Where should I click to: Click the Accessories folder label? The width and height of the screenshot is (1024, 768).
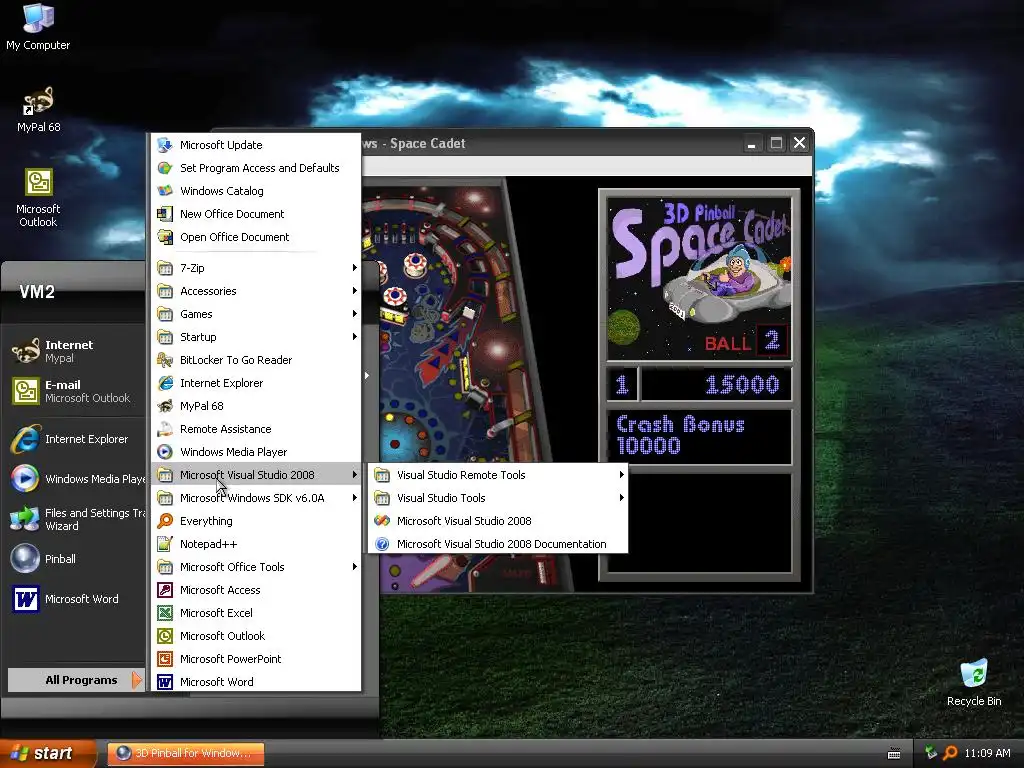(x=208, y=291)
